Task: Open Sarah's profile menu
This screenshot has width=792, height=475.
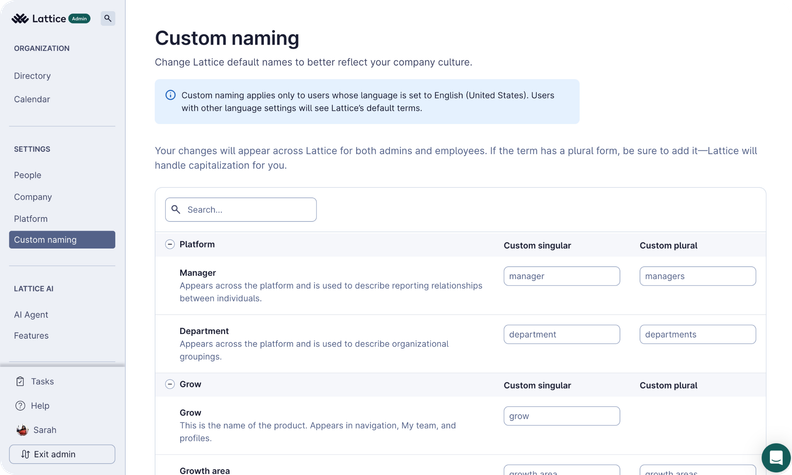Action: point(44,430)
